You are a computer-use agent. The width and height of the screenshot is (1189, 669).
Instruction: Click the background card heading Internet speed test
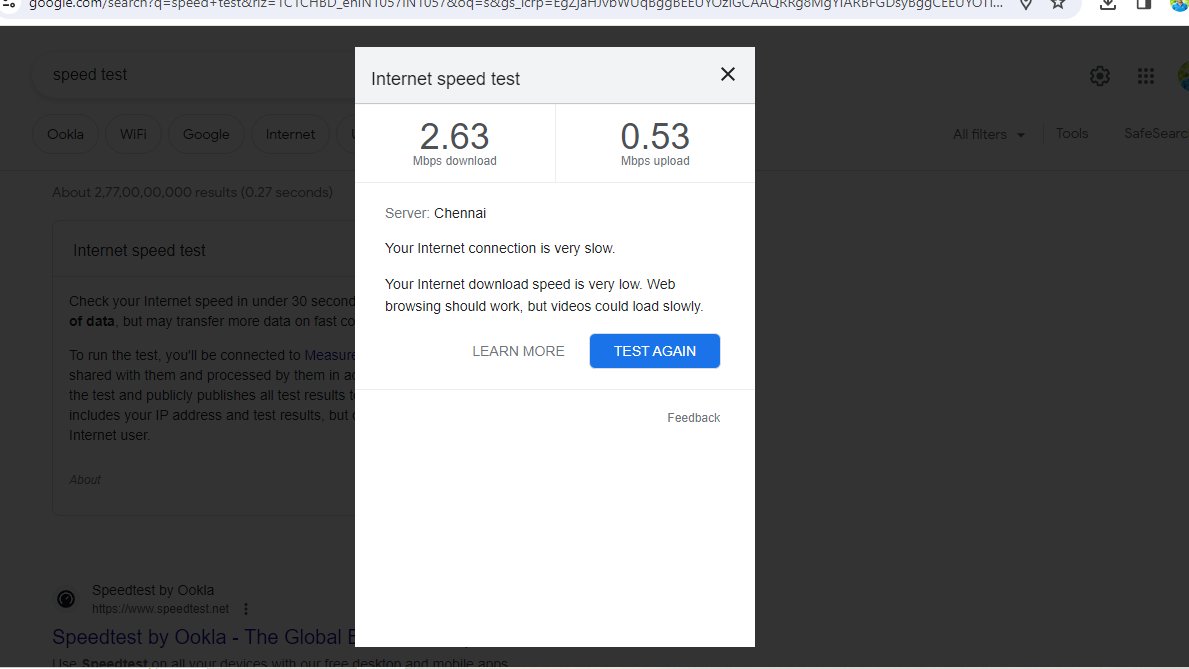pyautogui.click(x=139, y=250)
